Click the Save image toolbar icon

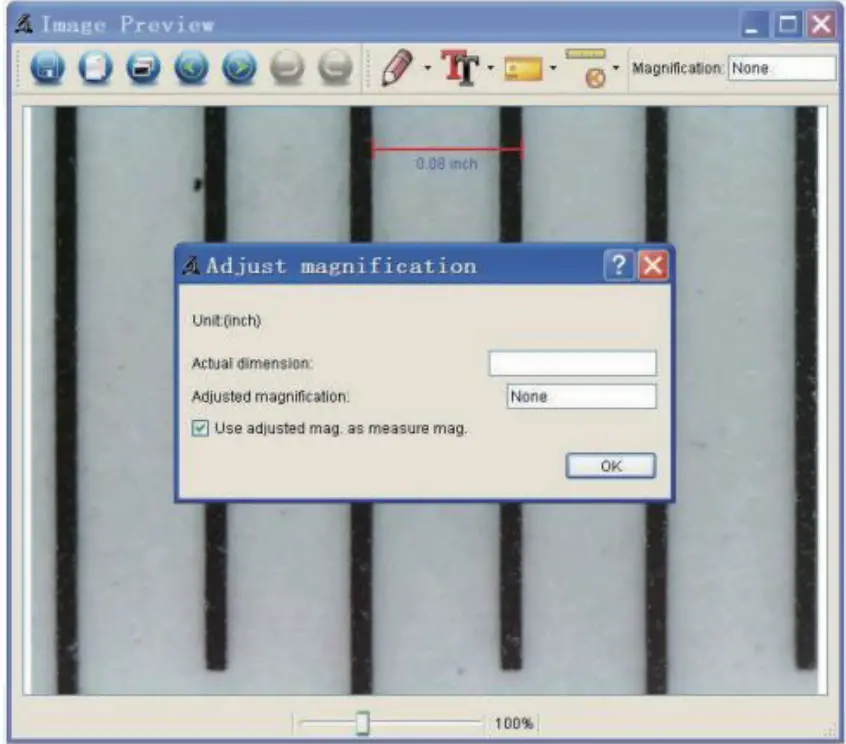click(x=47, y=68)
